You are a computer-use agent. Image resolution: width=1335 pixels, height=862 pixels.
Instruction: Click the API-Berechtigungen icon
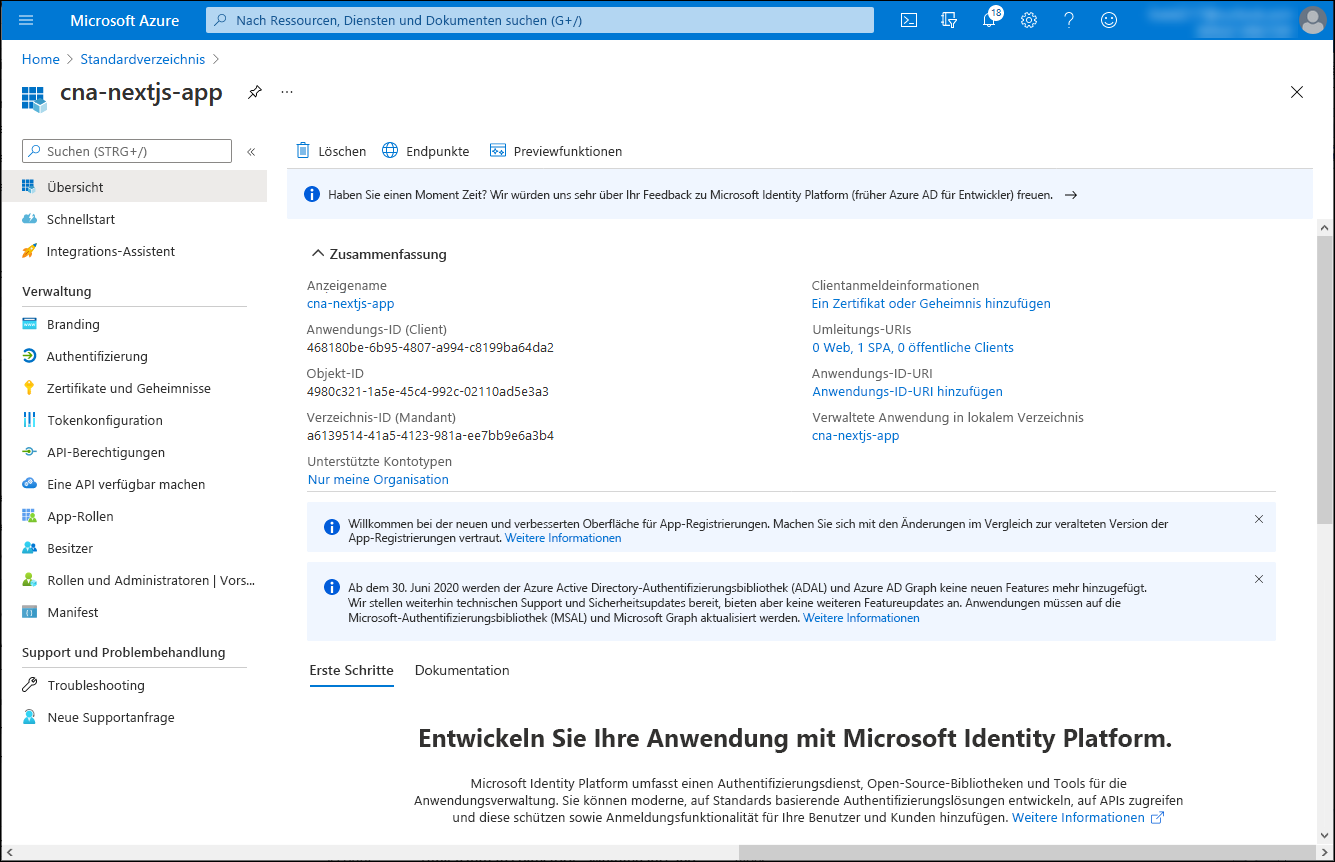(x=29, y=452)
